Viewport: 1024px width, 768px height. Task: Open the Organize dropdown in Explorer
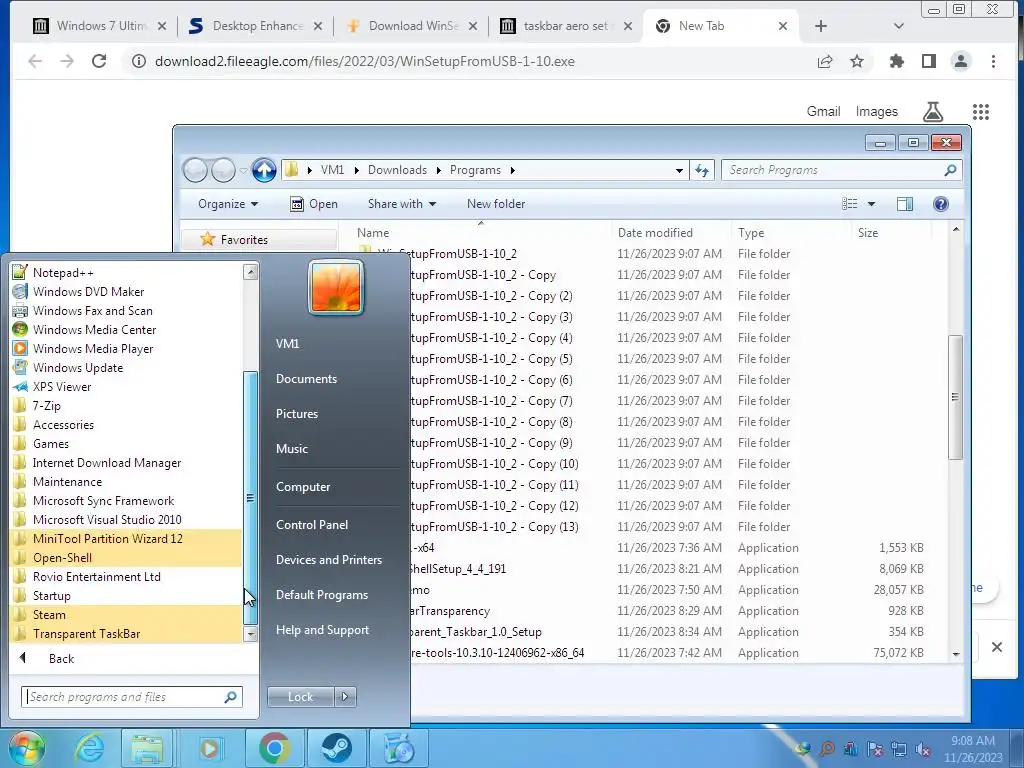(228, 204)
